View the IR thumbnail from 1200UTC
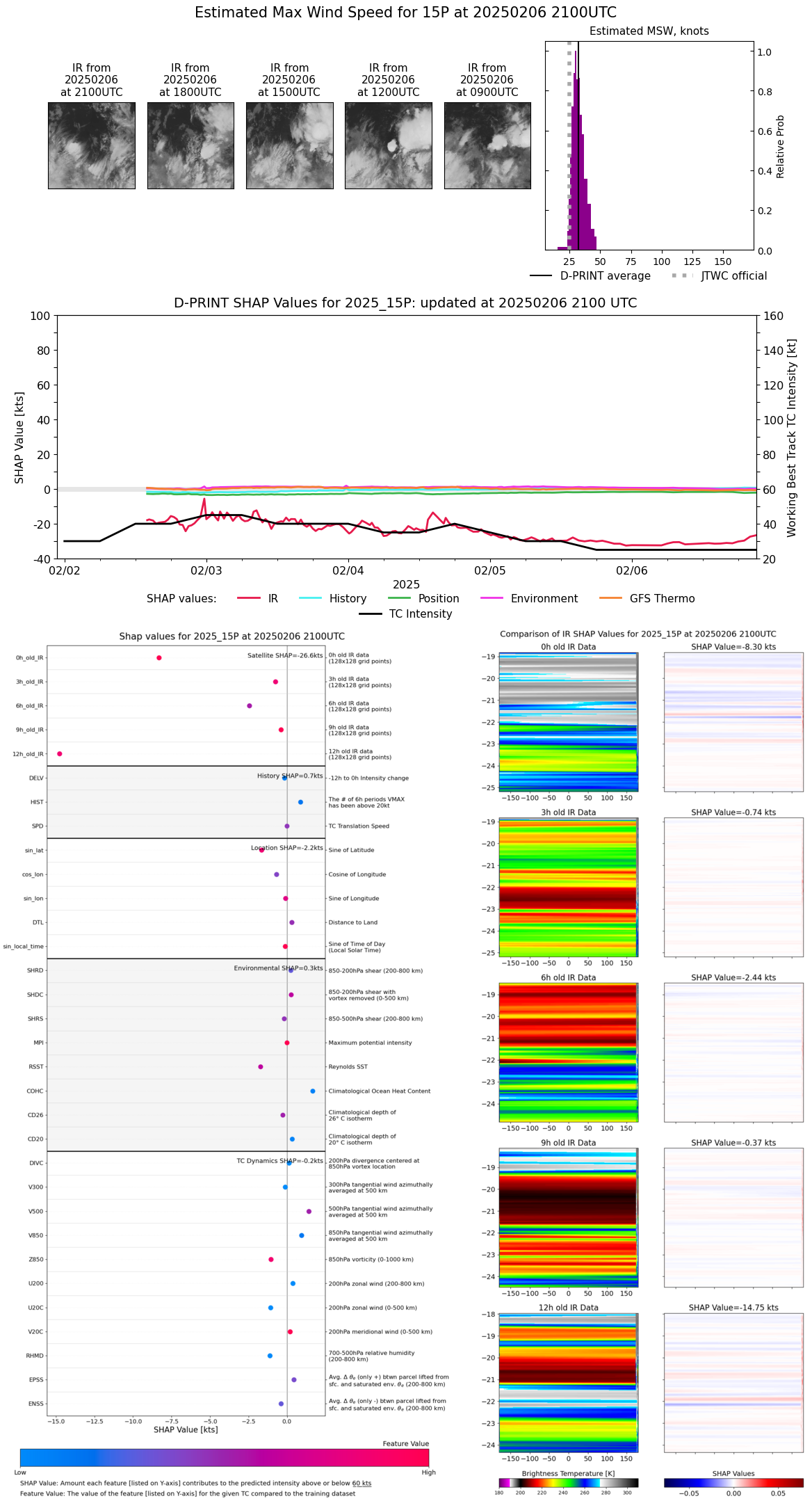The image size is (812, 1501). pos(388,145)
